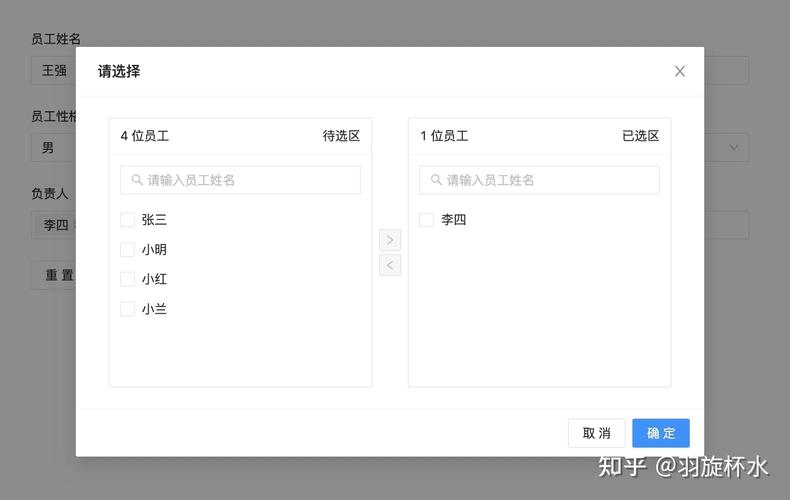Screen dimensions: 790x500
Task: Move selected employees right with > arrow
Action: pyautogui.click(x=390, y=240)
